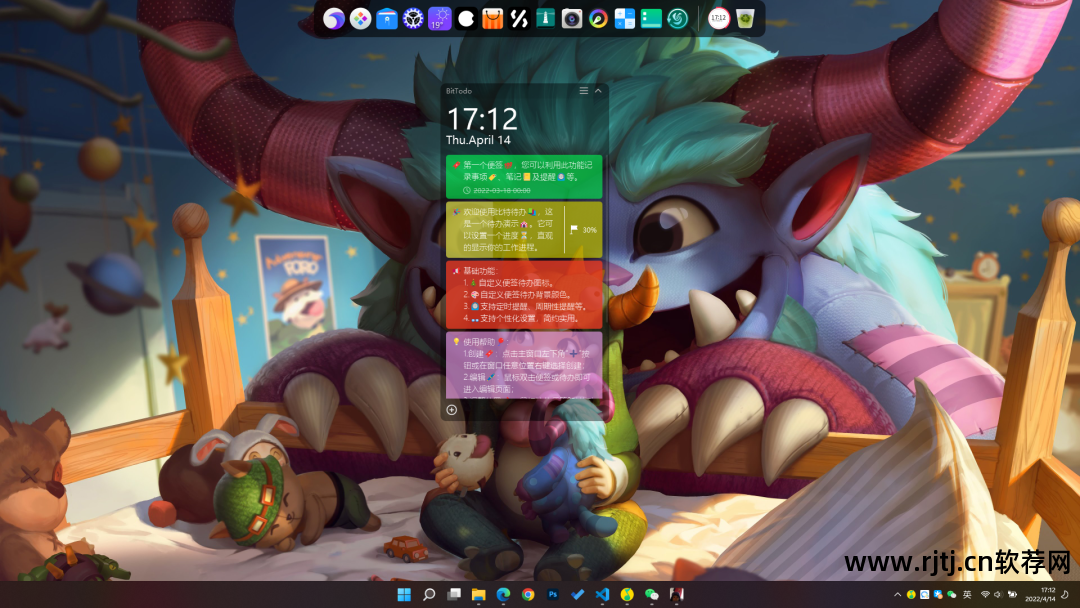Screen dimensions: 1080x608
Task: Open the gear settings icon in dock
Action: coord(413,19)
